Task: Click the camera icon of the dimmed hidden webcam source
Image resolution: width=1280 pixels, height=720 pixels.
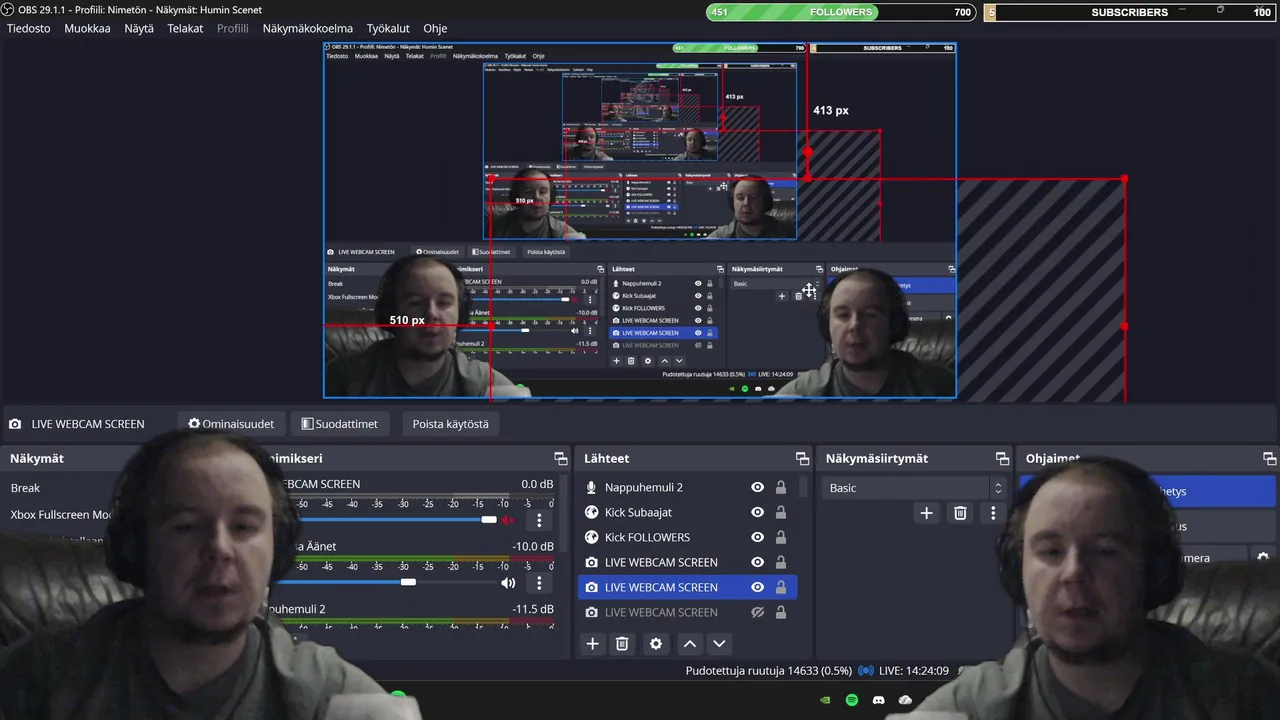Action: [x=591, y=612]
